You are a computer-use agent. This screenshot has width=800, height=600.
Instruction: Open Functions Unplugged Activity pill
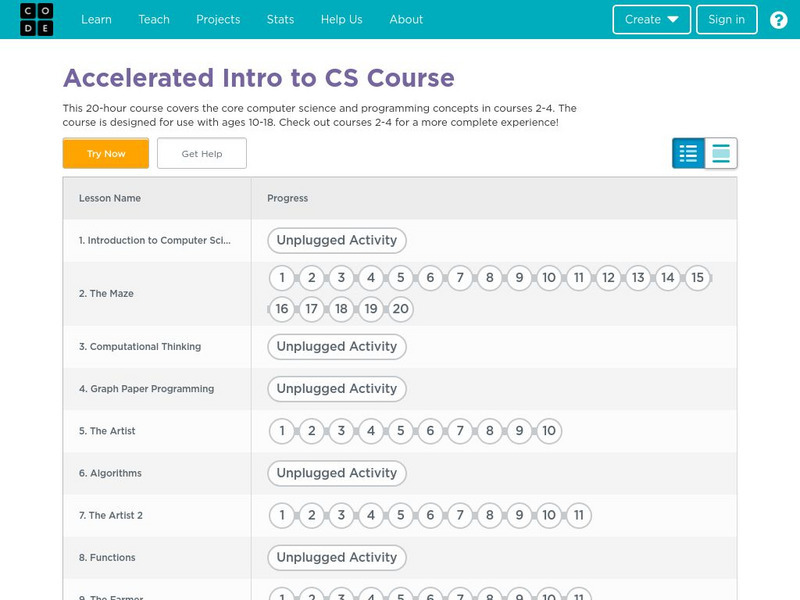click(337, 558)
